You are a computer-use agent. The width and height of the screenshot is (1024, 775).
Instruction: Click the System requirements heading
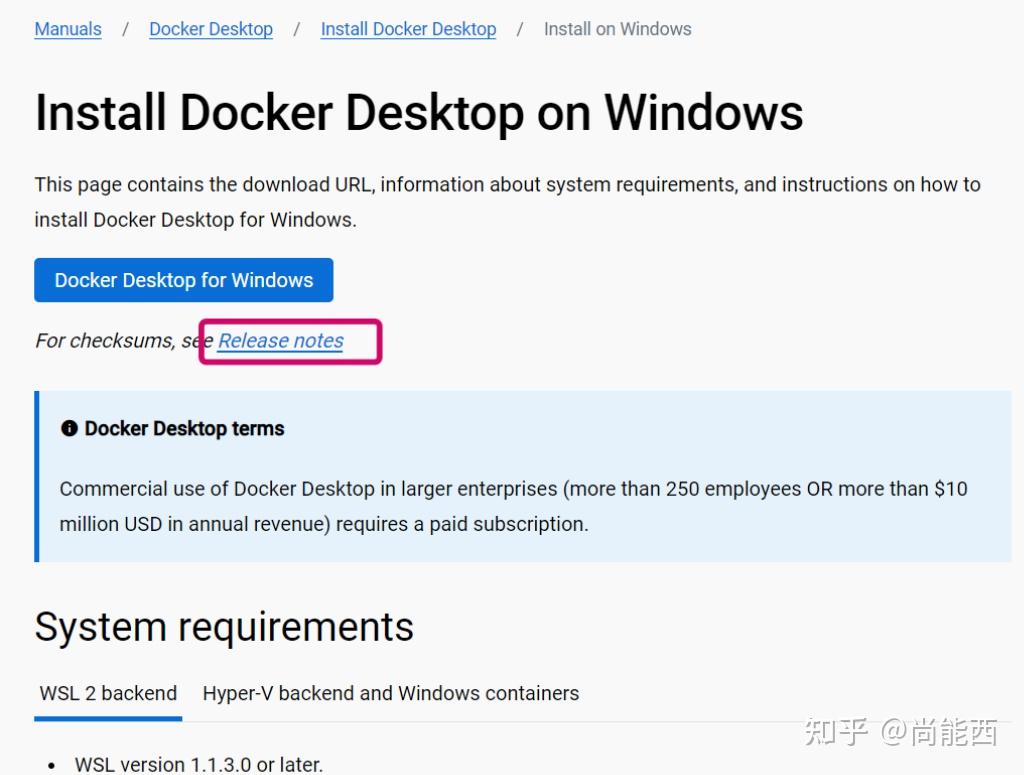tap(223, 627)
